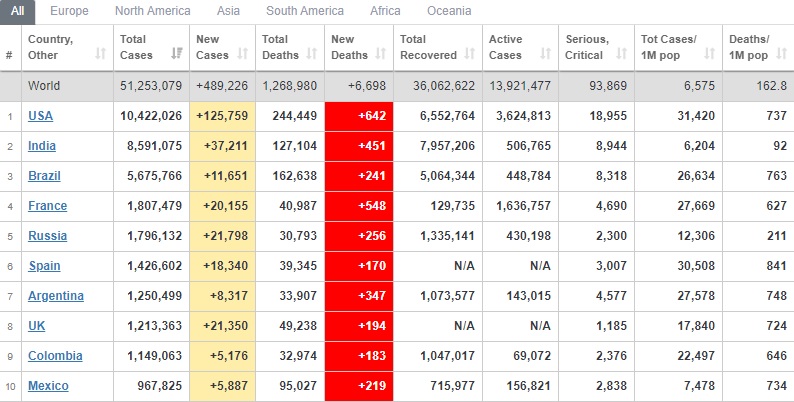Screen dimensions: 794x402
Task: Show South America countries tab
Action: coord(304,11)
